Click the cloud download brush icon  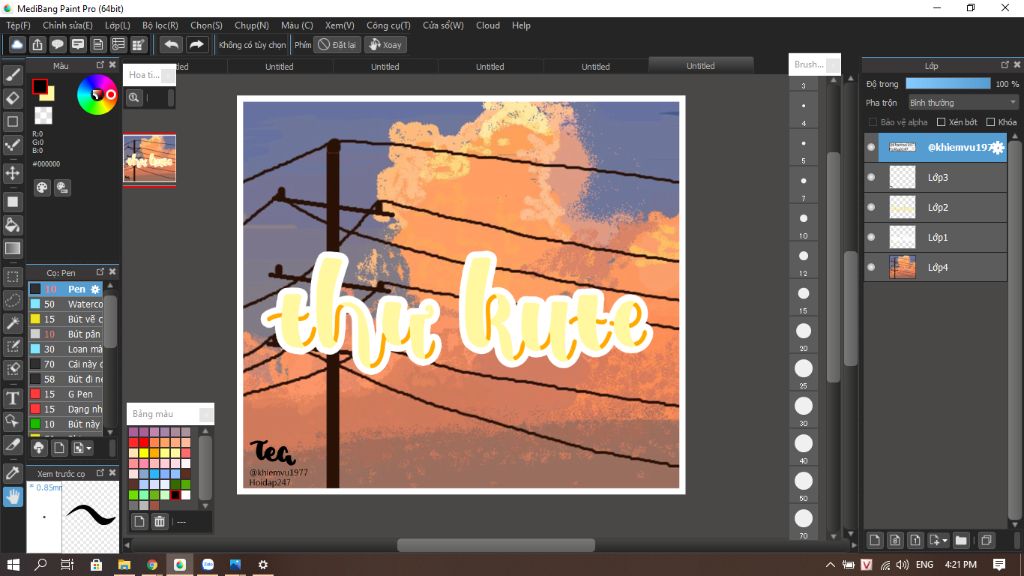tap(39, 448)
